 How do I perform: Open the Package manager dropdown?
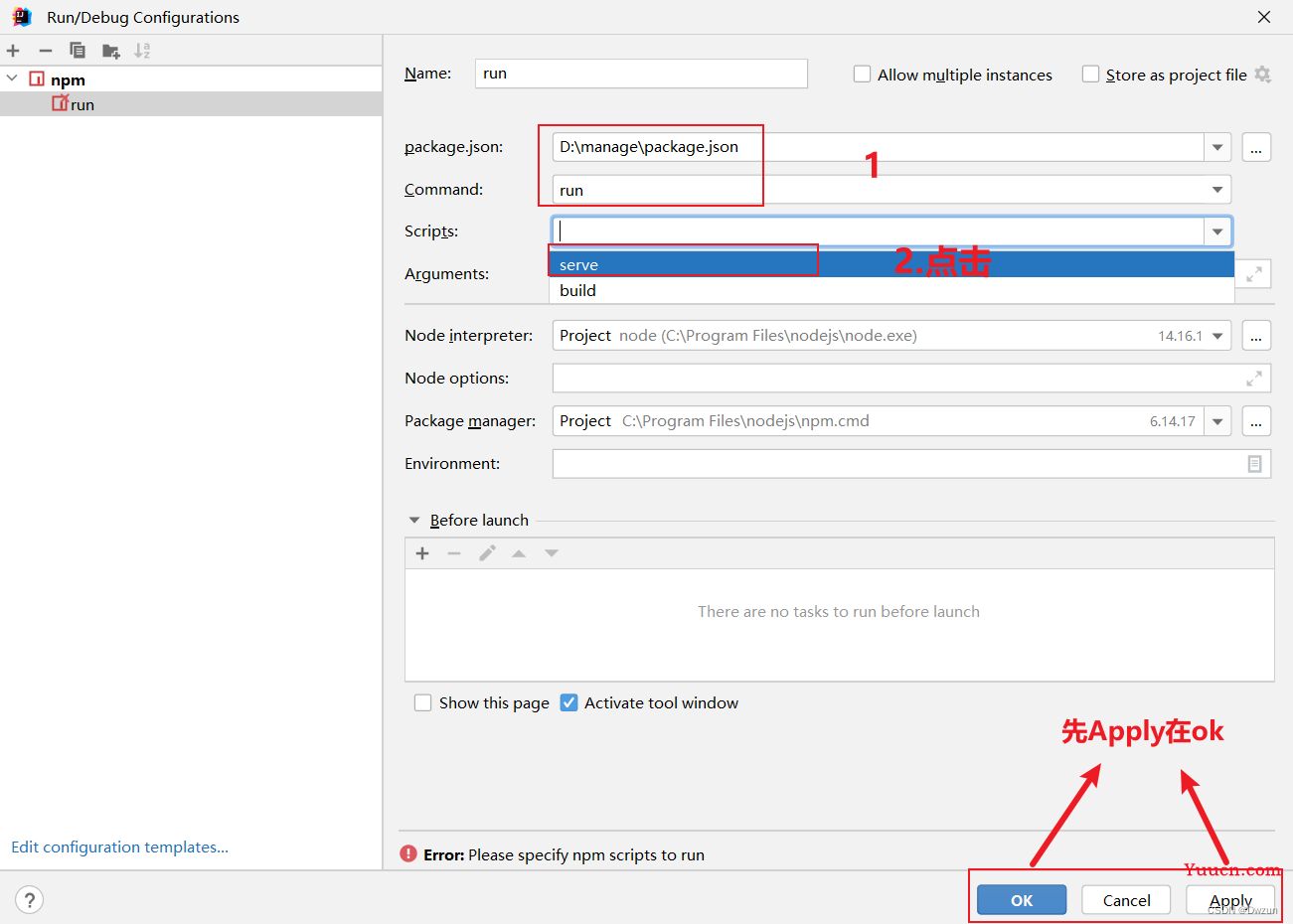1217,421
